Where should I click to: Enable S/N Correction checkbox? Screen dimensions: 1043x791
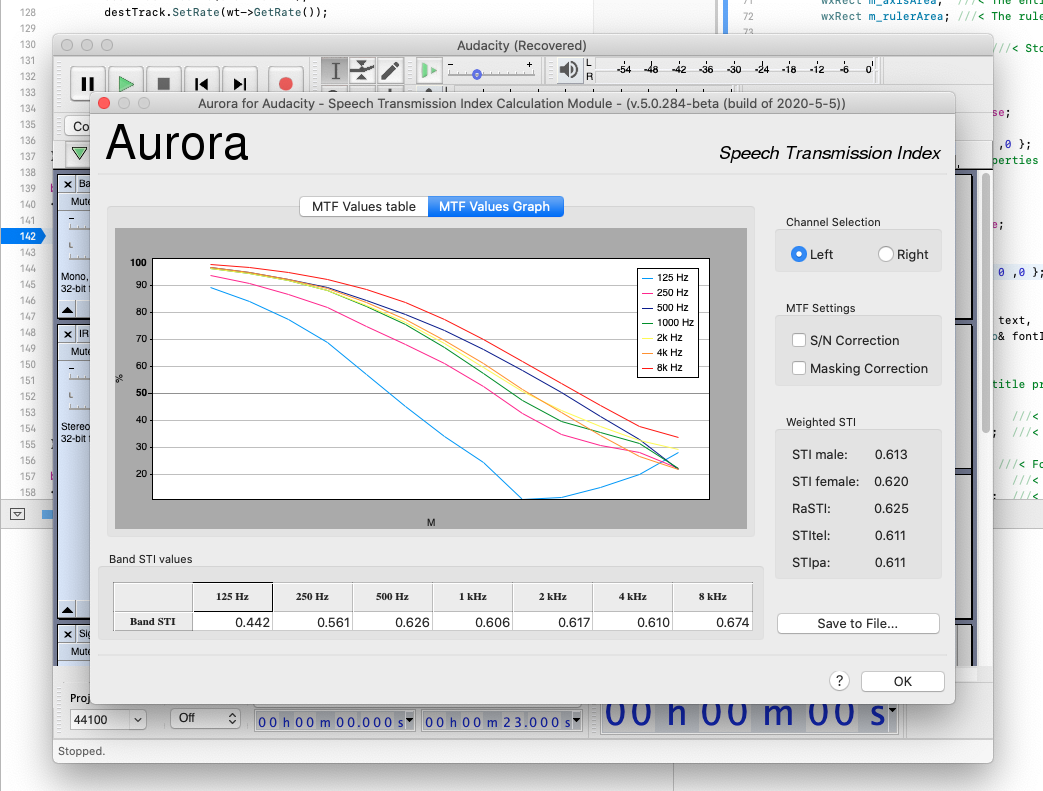point(799,340)
